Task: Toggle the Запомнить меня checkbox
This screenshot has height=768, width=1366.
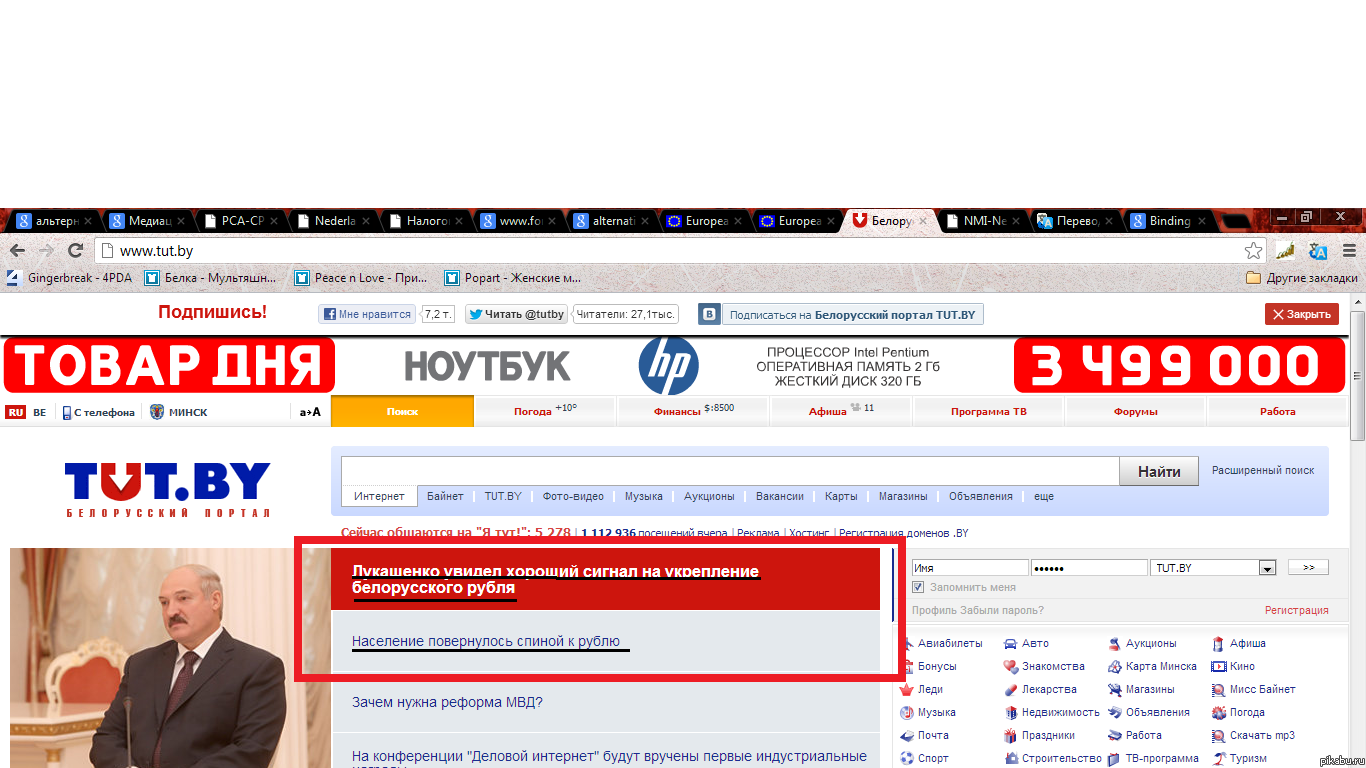Action: click(x=918, y=587)
